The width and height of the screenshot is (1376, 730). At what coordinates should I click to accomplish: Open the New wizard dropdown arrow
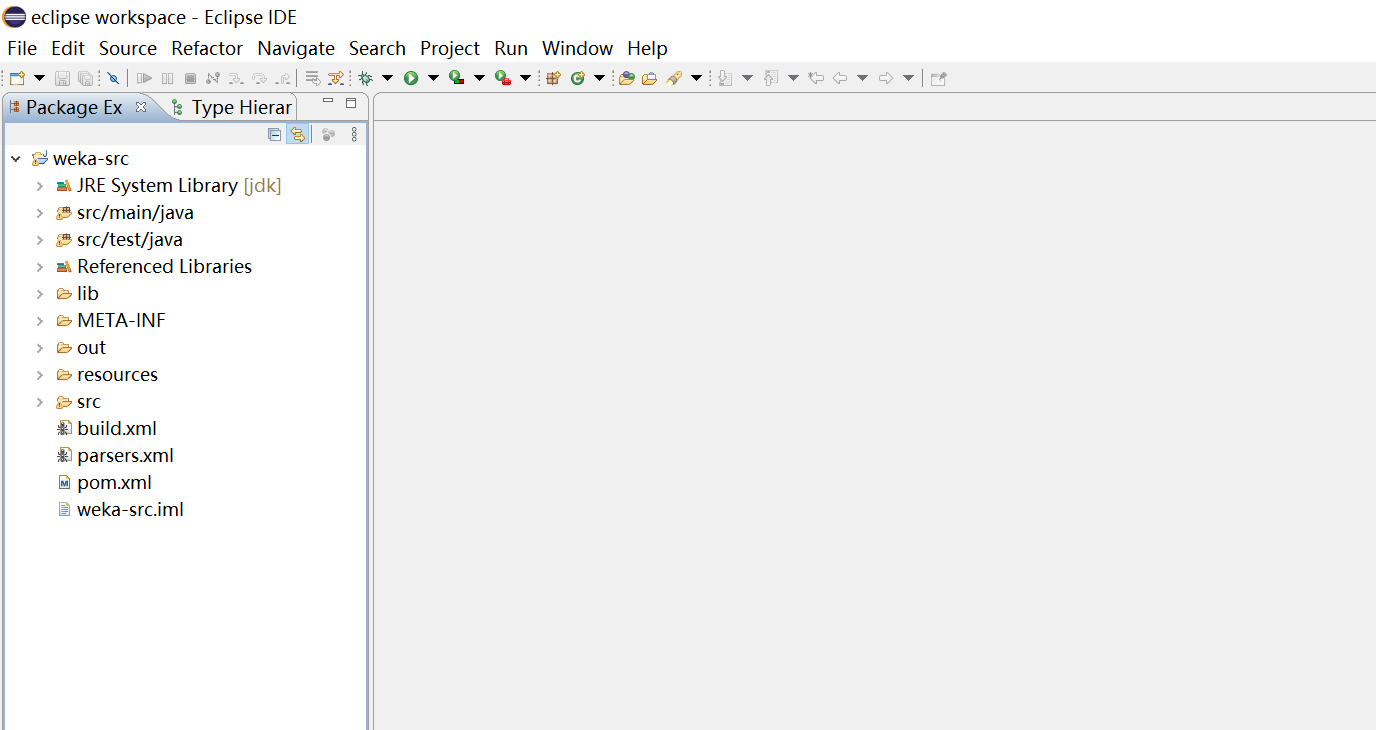39,78
